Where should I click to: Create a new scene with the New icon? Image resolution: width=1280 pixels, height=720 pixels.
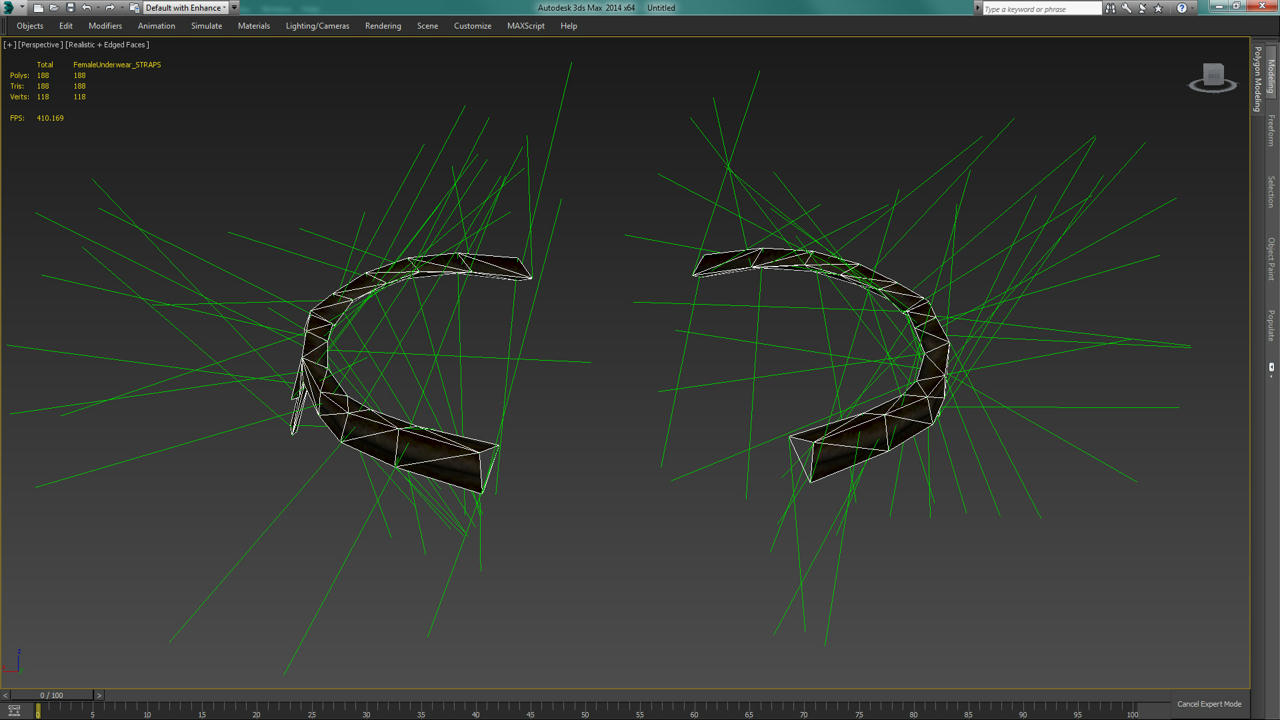click(x=38, y=8)
